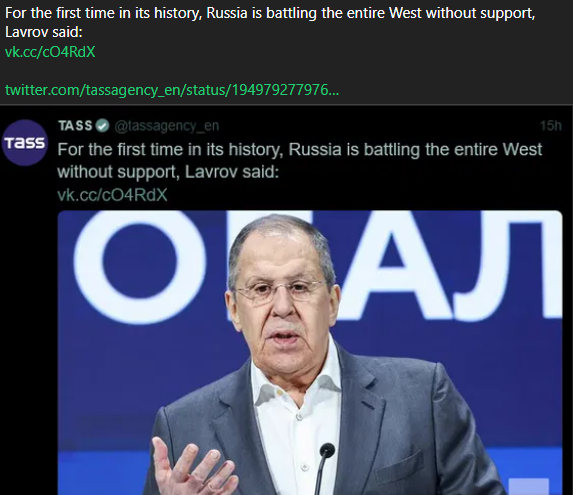Screen dimensions: 573x495
Task: Click the blue verified checkmark badge
Action: 102,126
